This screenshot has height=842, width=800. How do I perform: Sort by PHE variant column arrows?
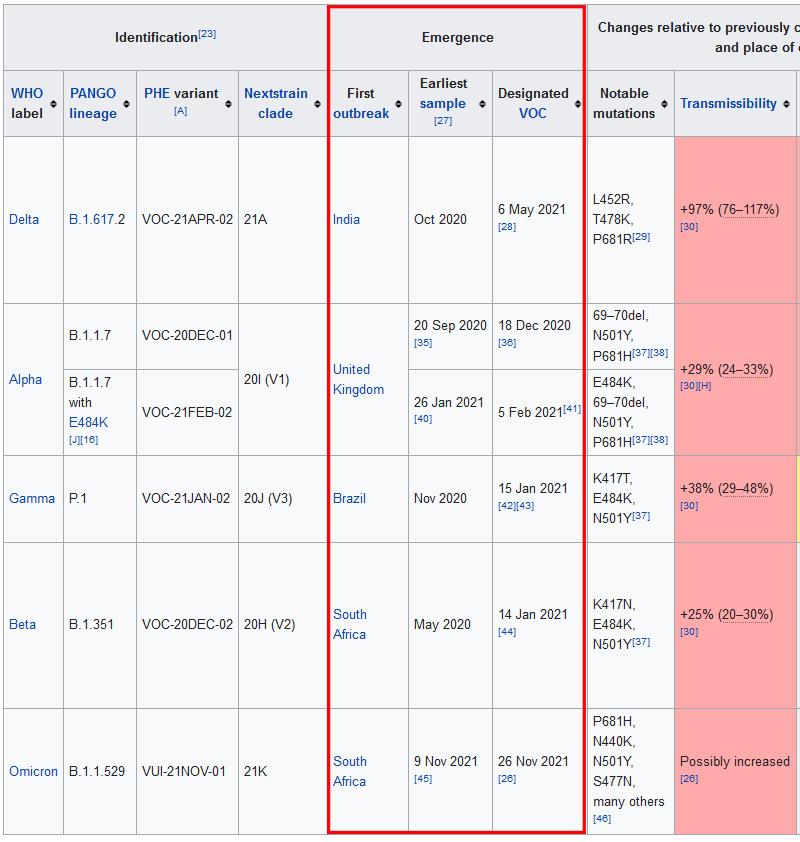point(228,104)
